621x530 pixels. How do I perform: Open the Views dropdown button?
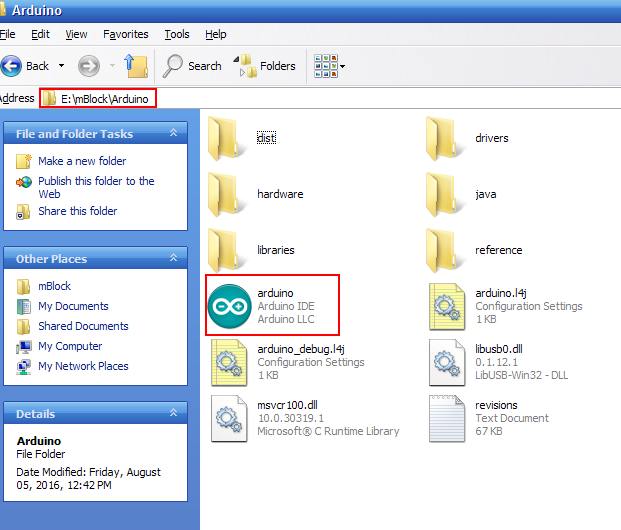(x=329, y=66)
